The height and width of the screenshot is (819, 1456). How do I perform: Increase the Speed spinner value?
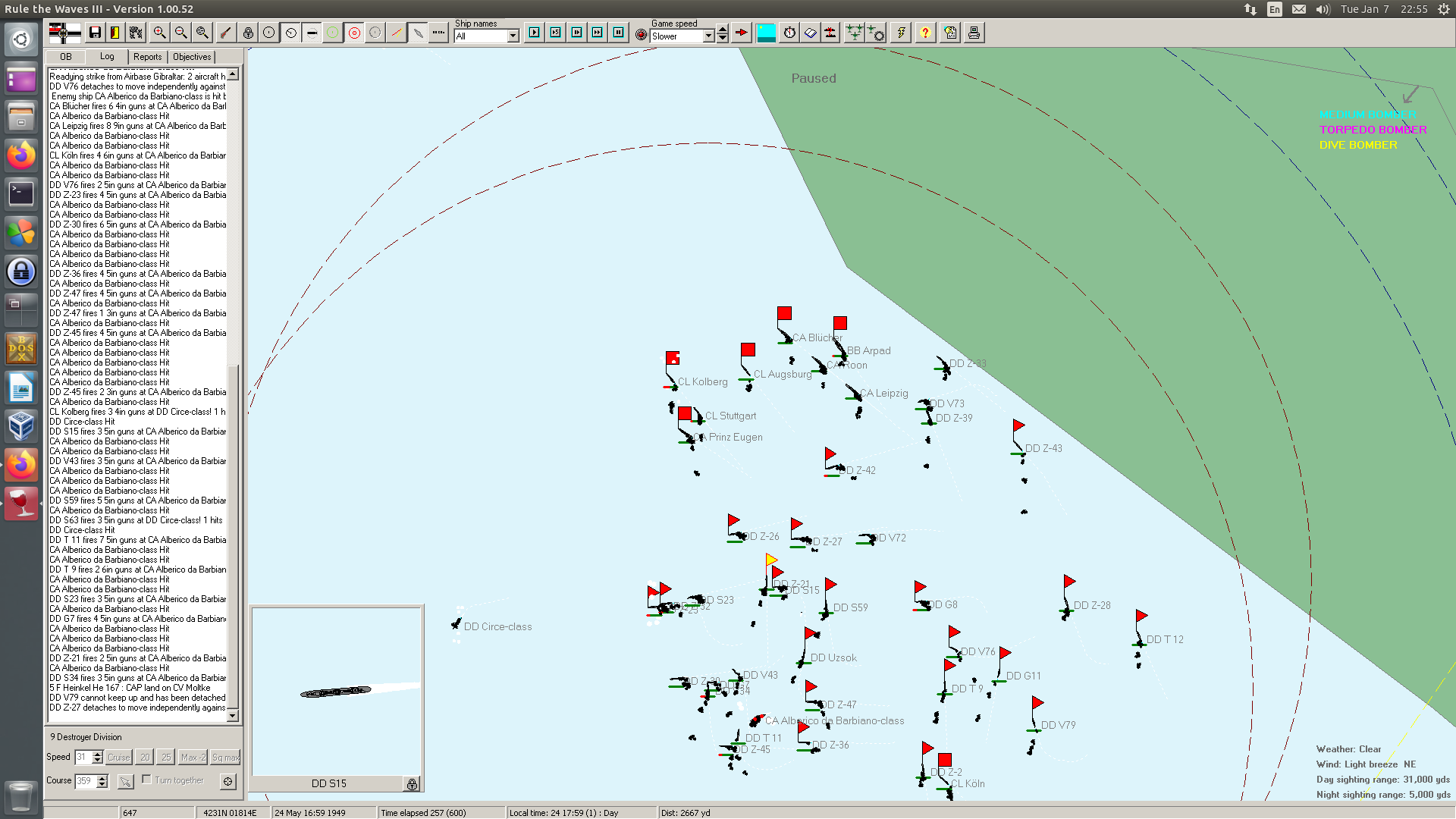point(98,753)
